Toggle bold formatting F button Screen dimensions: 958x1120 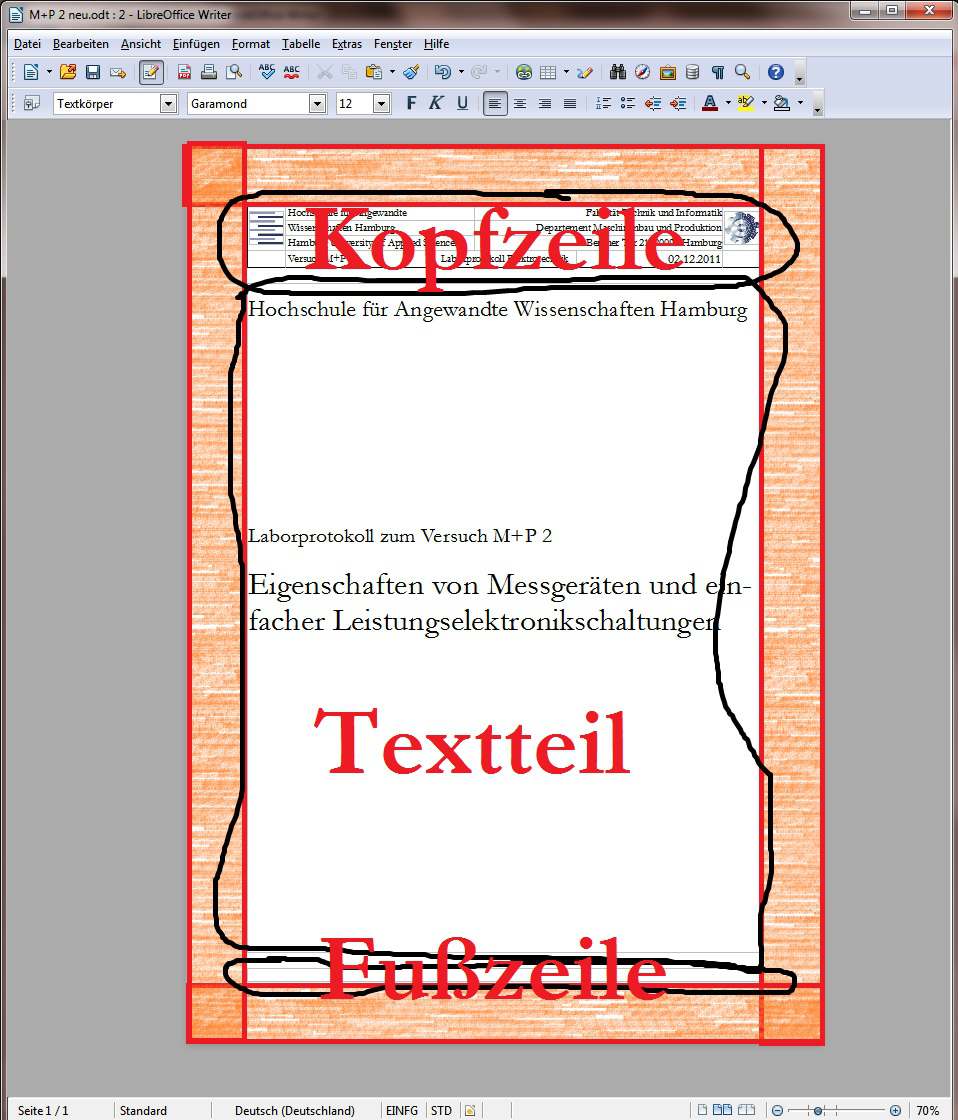pos(411,103)
